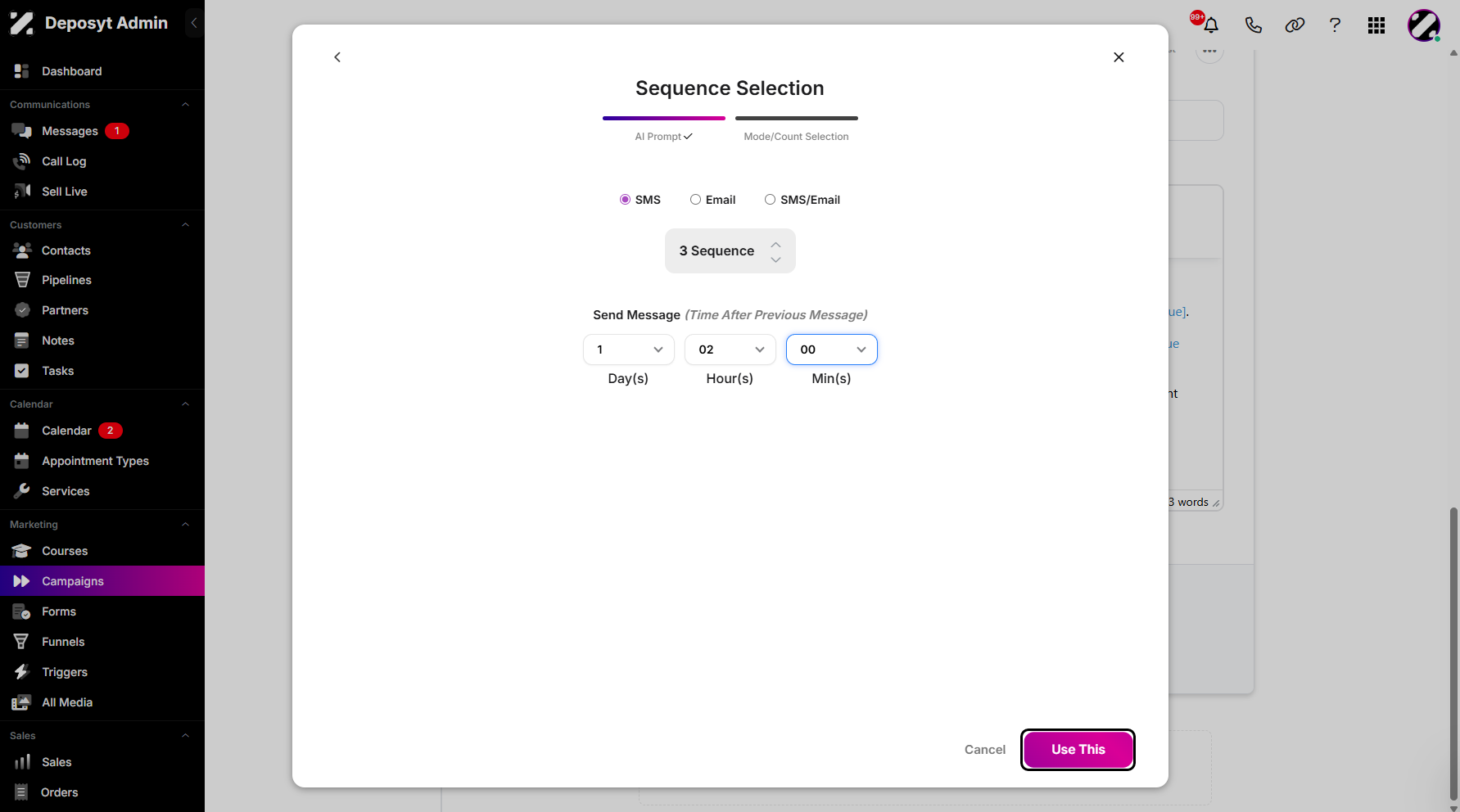Screen dimensions: 1460x812
Task: Open the notifications bell icon
Action: coord(1211,25)
